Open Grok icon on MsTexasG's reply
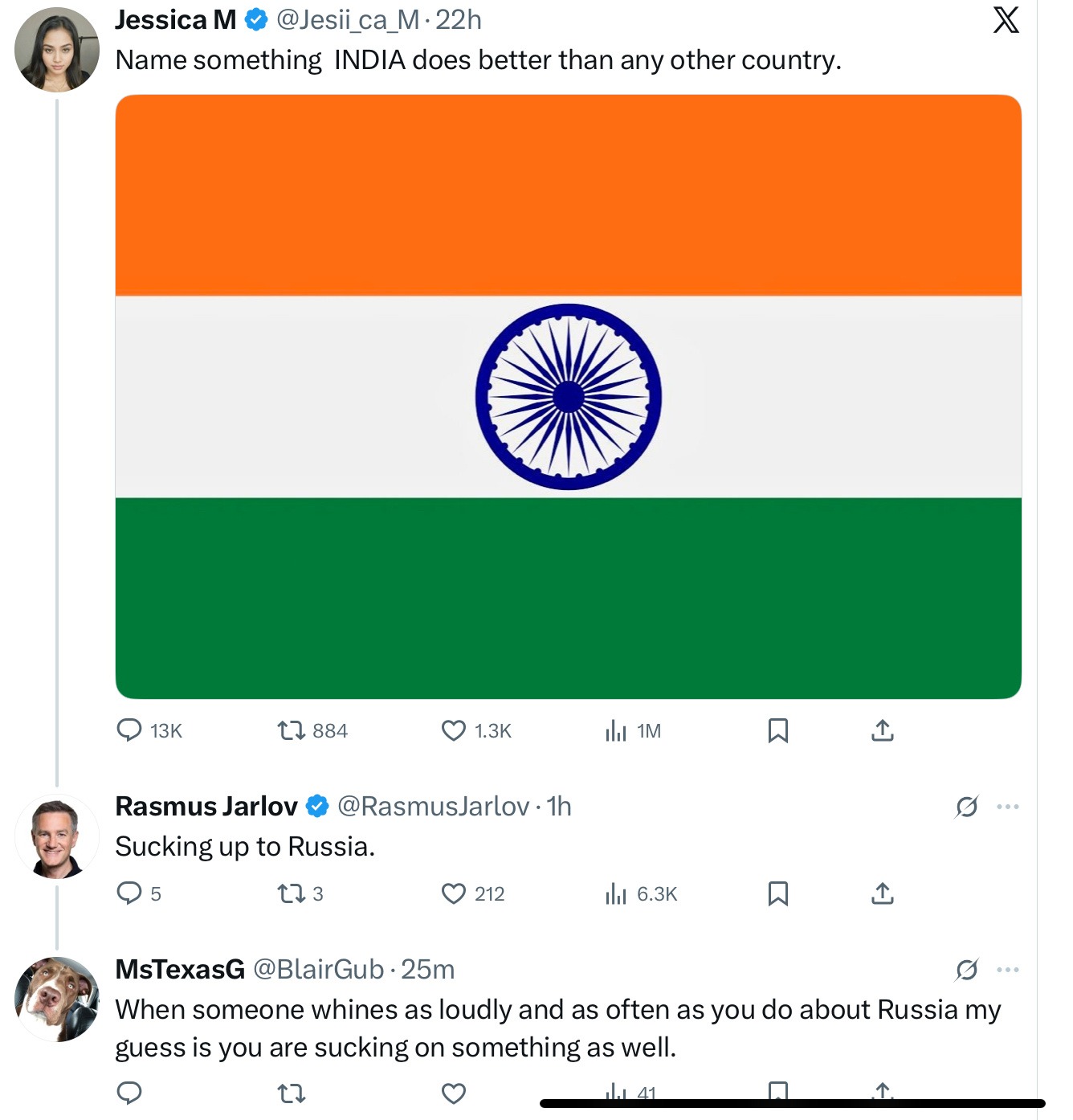The width and height of the screenshot is (1073, 1120). click(x=967, y=970)
